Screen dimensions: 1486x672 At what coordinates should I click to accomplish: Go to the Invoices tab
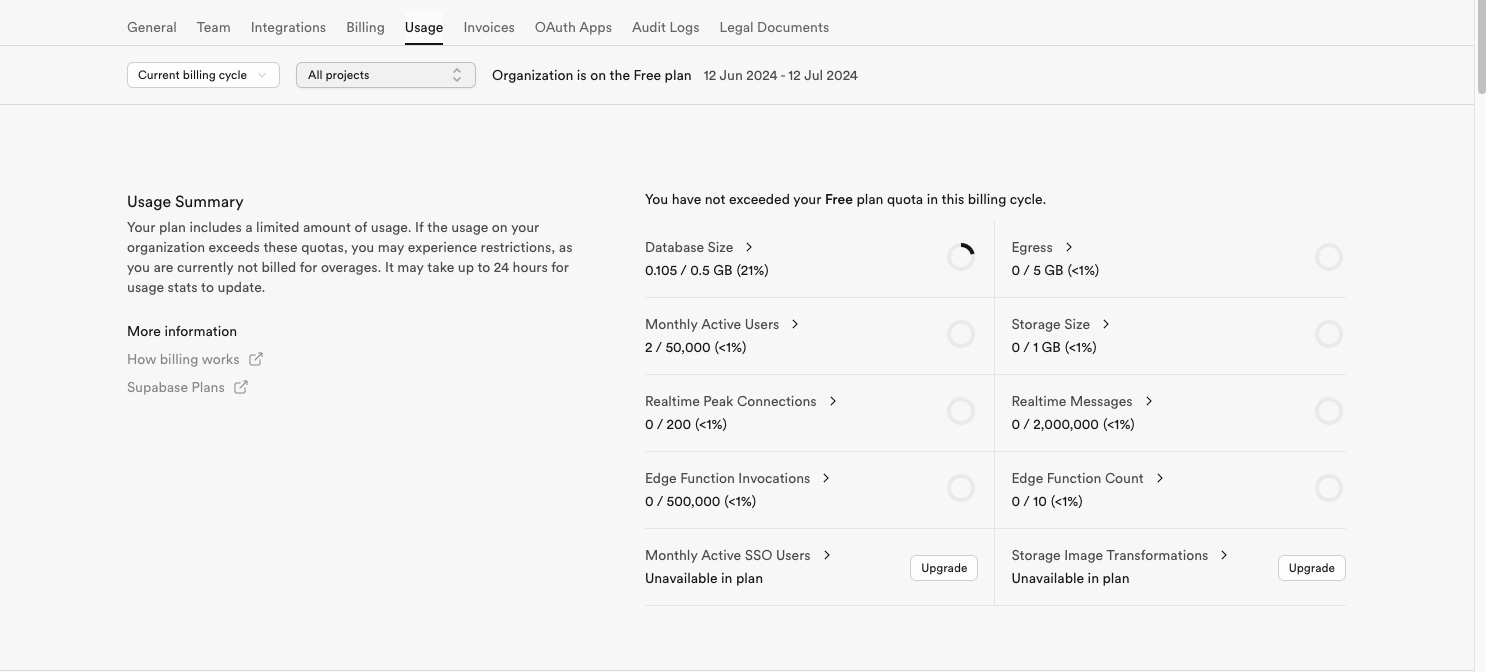[x=489, y=27]
